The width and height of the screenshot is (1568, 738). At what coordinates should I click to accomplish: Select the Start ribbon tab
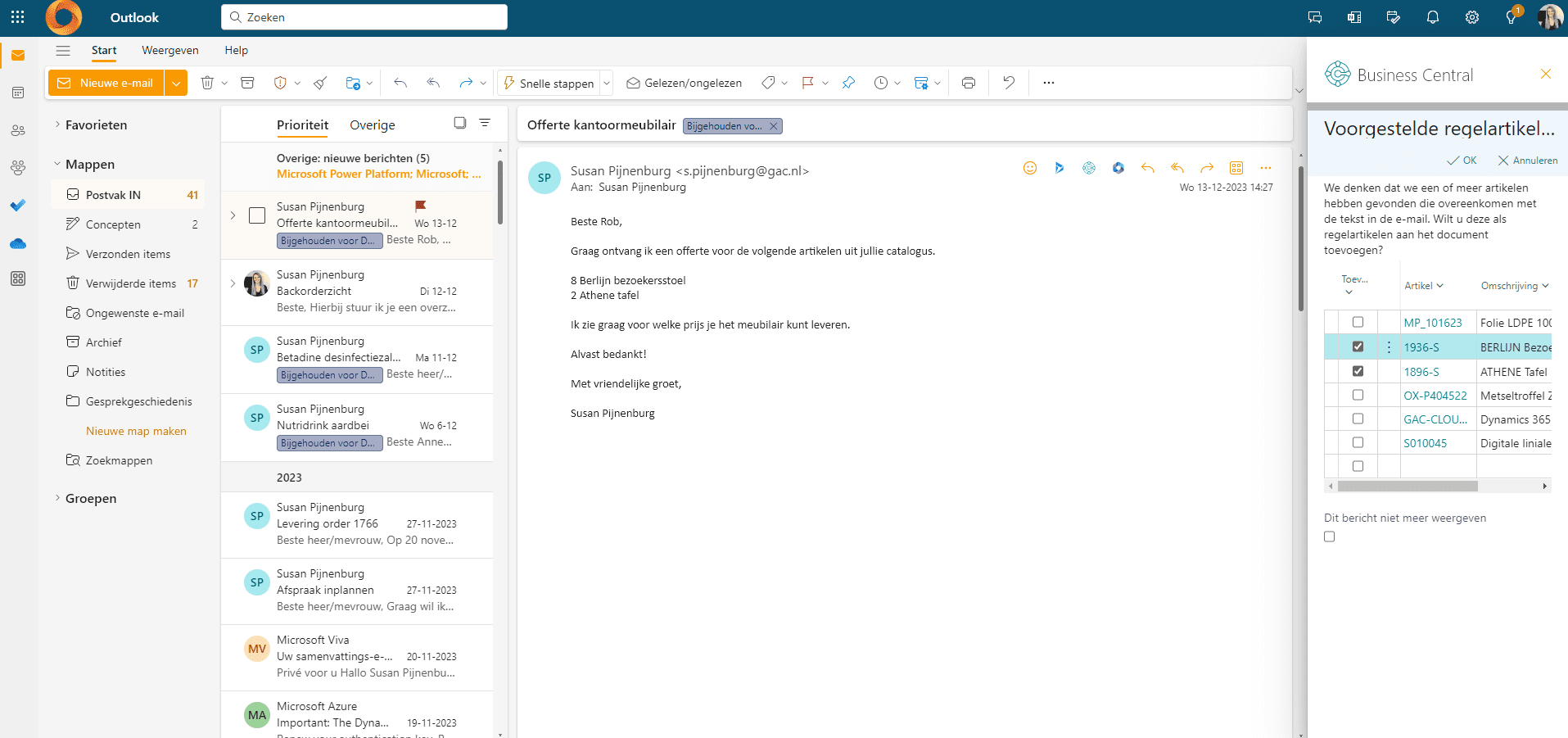104,50
